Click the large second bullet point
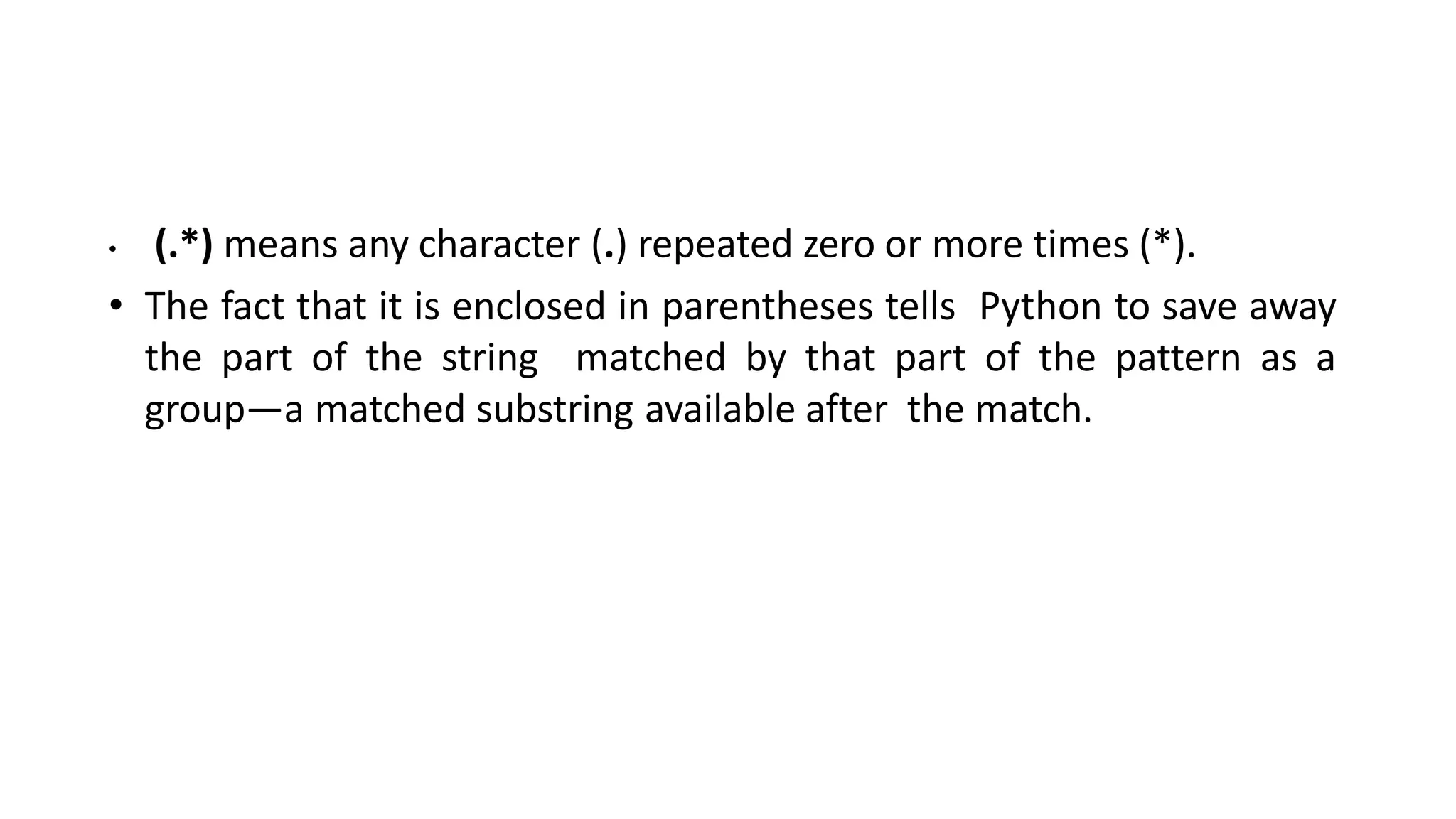The width and height of the screenshot is (1456, 819). pyautogui.click(x=115, y=306)
